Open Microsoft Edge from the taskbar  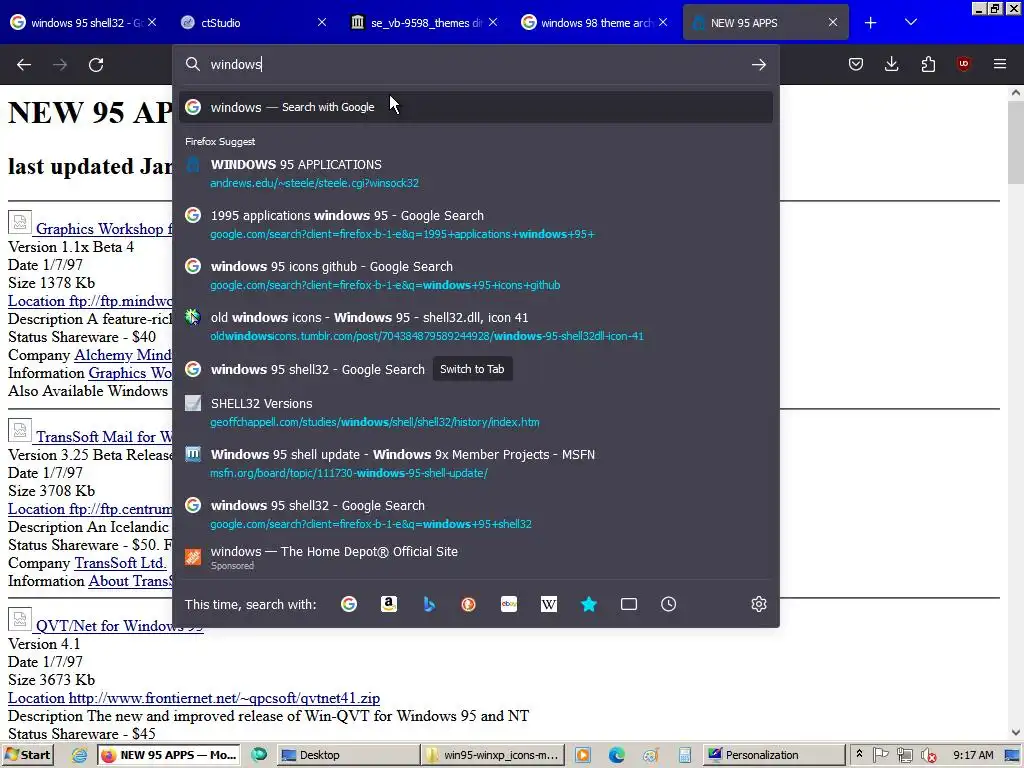tap(616, 755)
